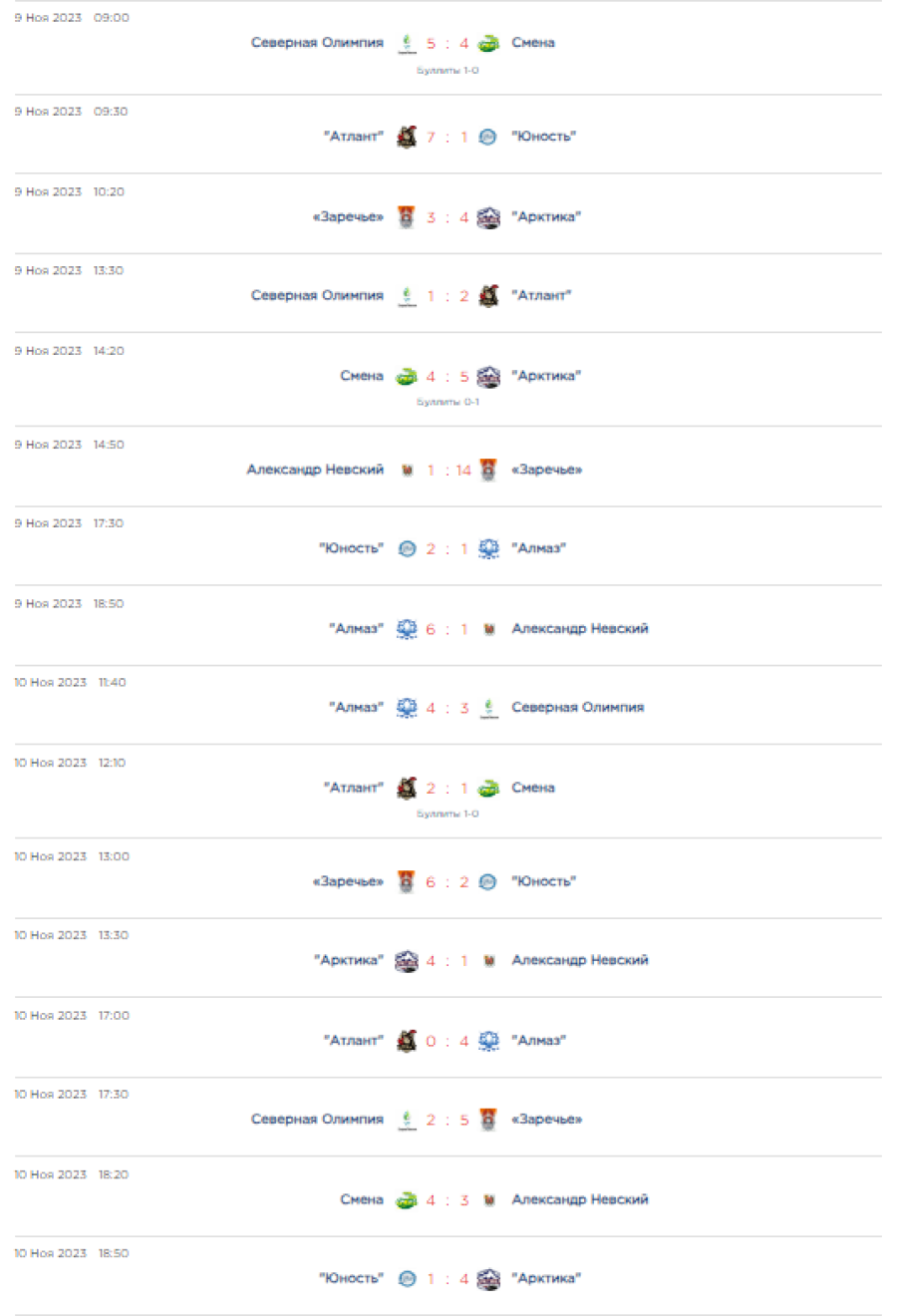Click Смена logo in 10 Nov 18:20 match
This screenshot has height=1316, width=897.
[407, 1200]
